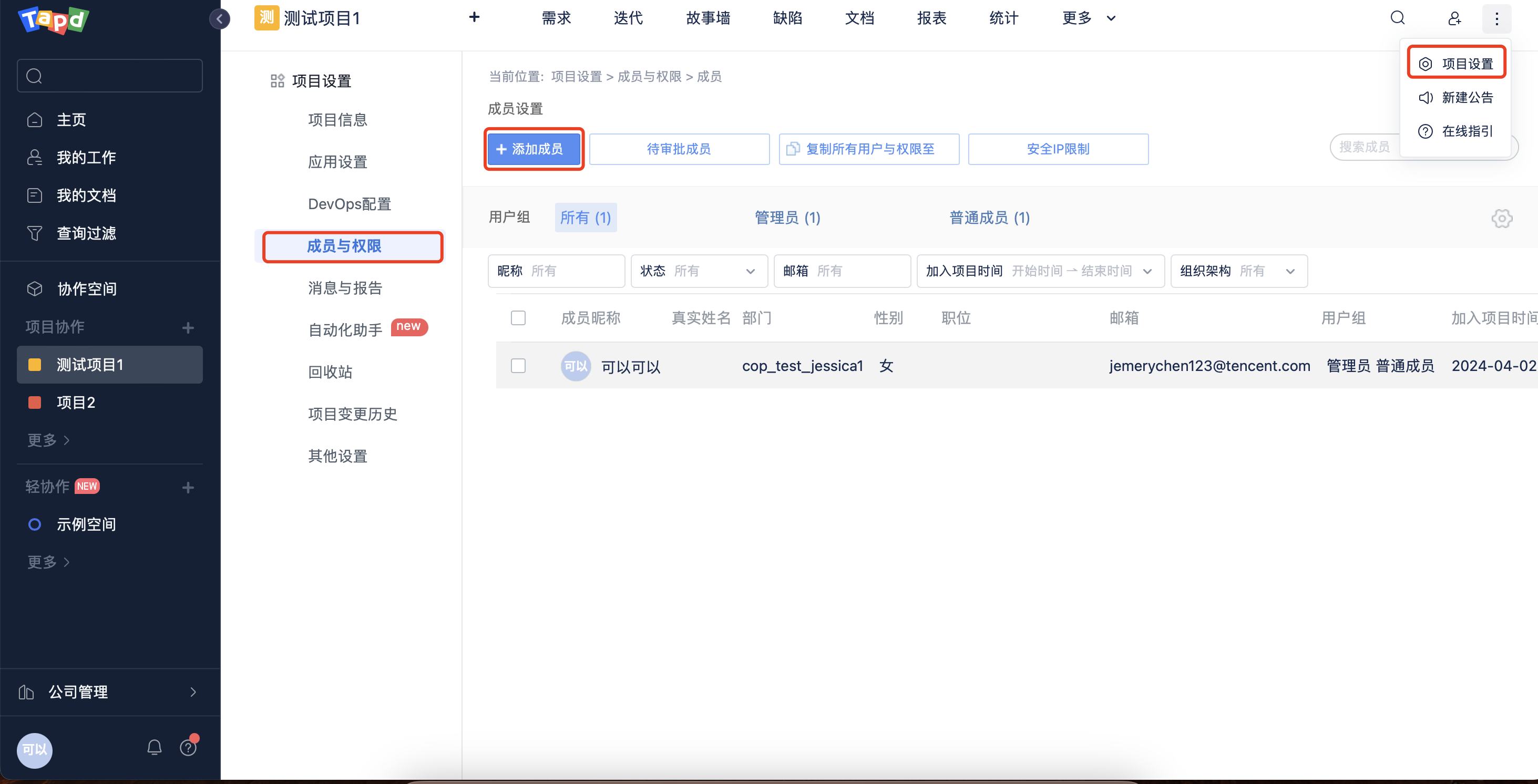Switch to 报表 tab

click(x=932, y=18)
